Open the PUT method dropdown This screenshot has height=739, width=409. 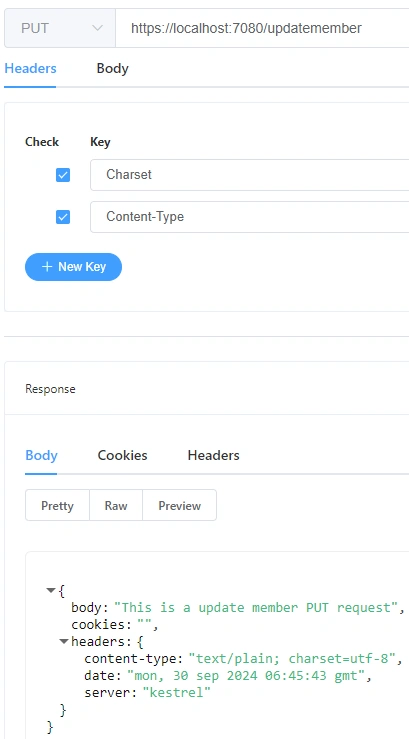pyautogui.click(x=60, y=28)
